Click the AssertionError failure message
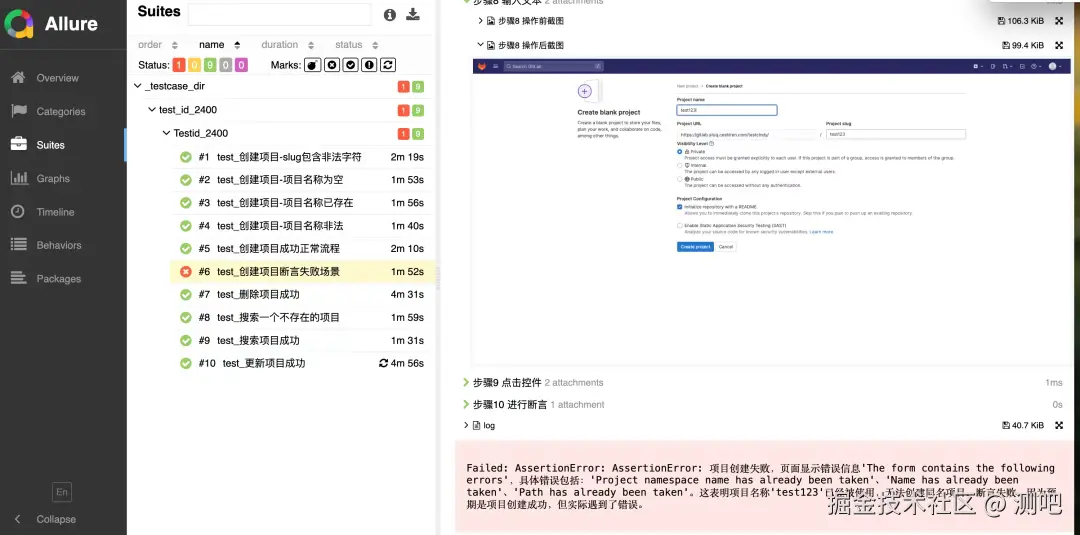Image resolution: width=1080 pixels, height=535 pixels. [761, 486]
